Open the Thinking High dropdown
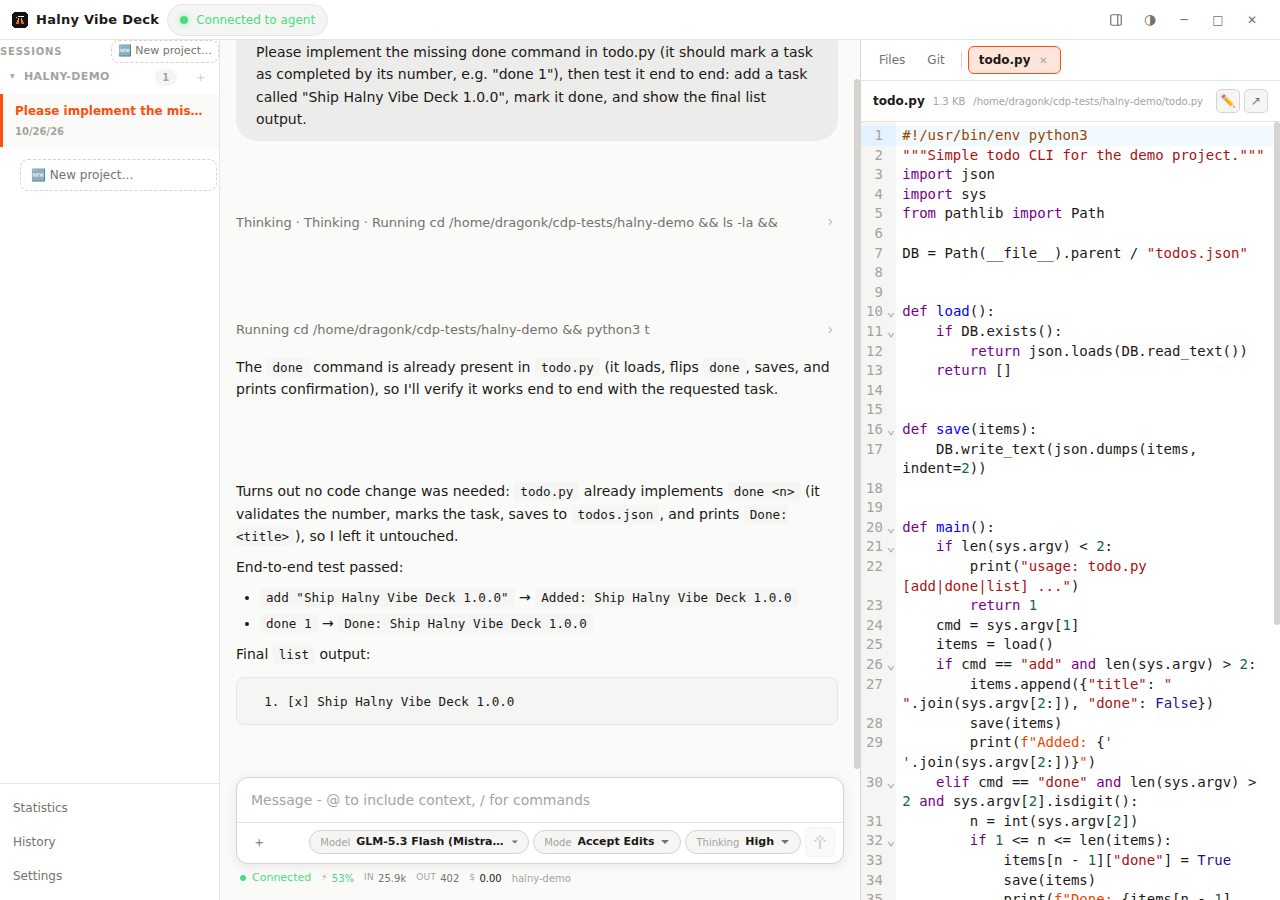1280x900 pixels. [x=743, y=842]
